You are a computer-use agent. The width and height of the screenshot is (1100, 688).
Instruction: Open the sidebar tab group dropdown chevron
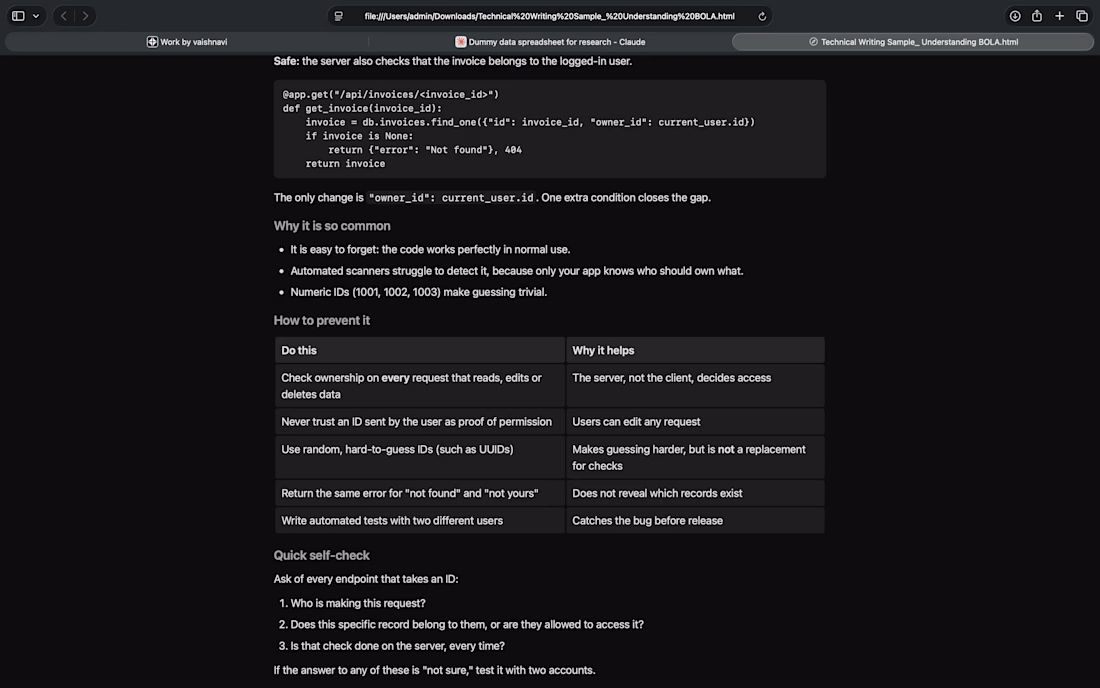(x=36, y=16)
